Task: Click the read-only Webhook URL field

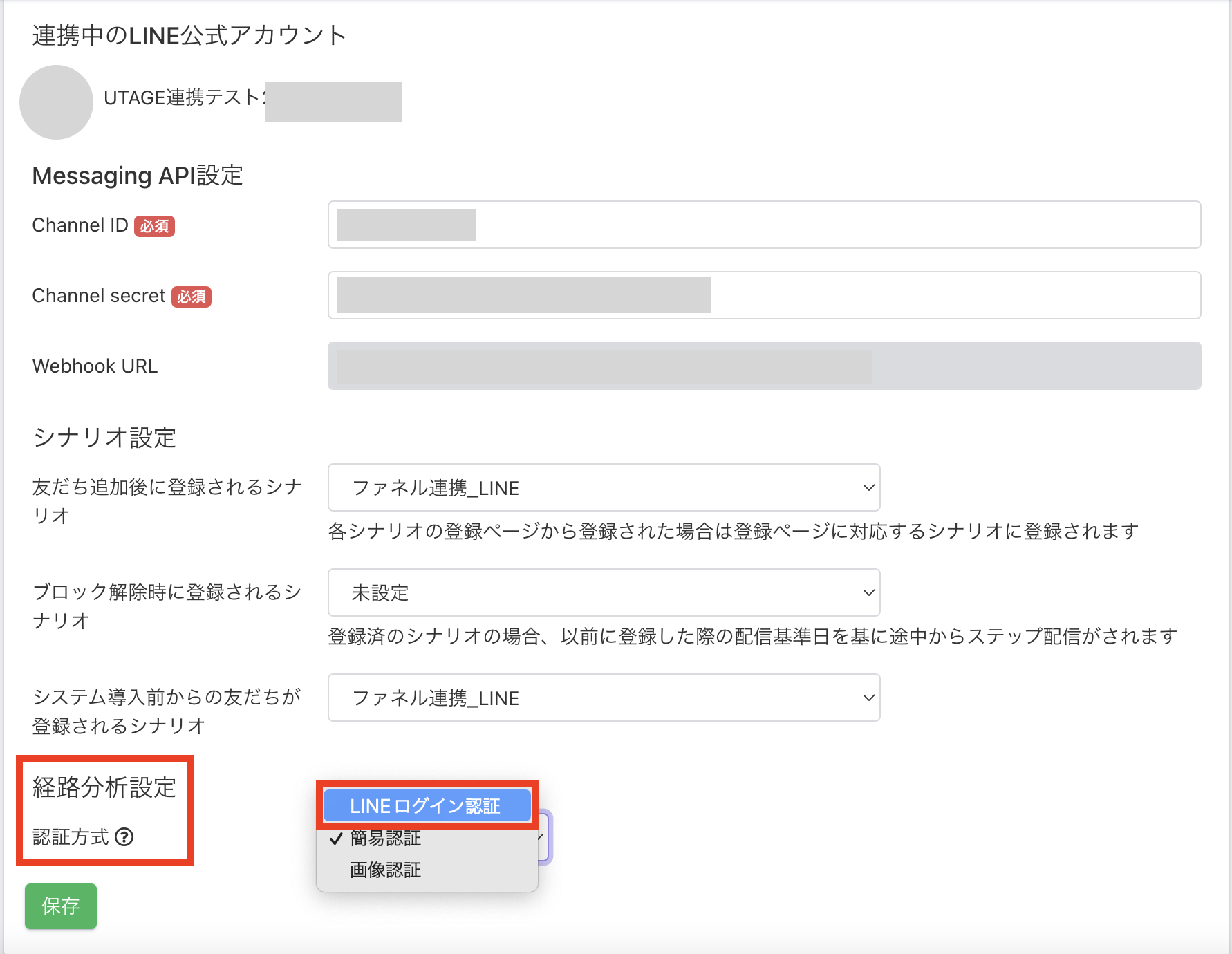Action: [x=763, y=366]
